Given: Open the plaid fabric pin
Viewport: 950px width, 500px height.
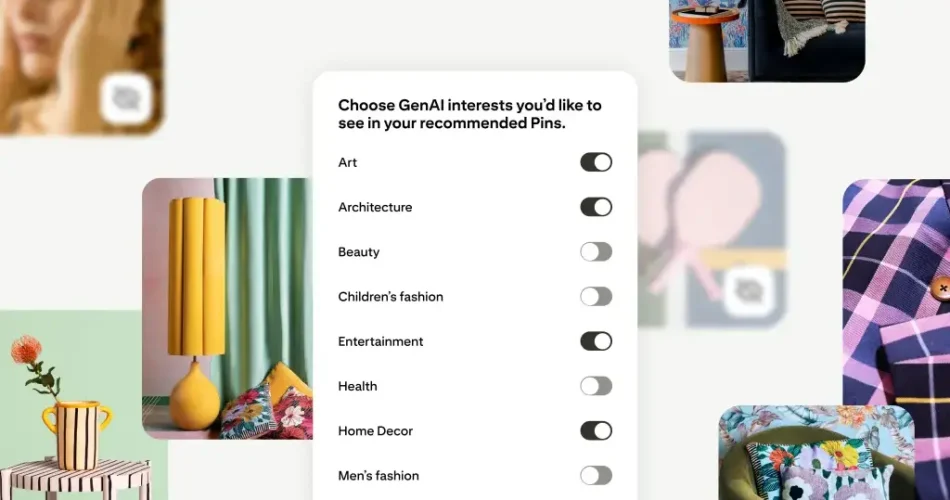Looking at the screenshot, I should [x=896, y=339].
